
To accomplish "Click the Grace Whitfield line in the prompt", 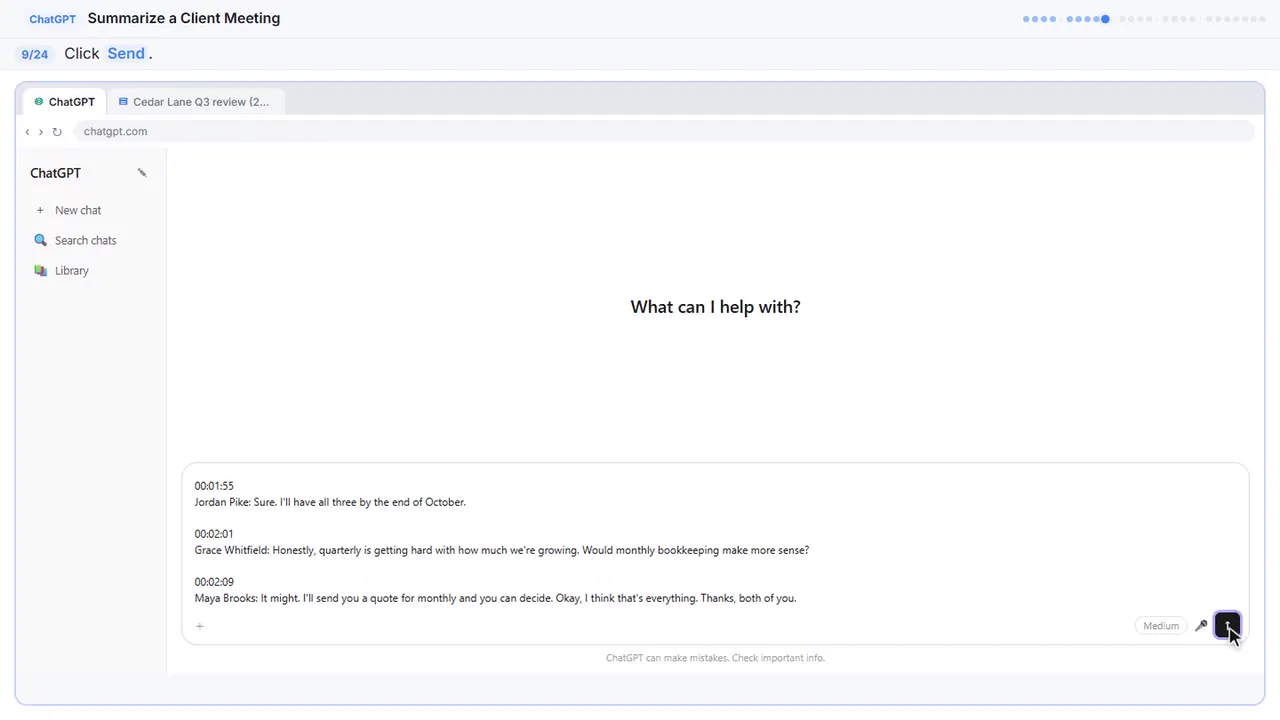I will (502, 550).
